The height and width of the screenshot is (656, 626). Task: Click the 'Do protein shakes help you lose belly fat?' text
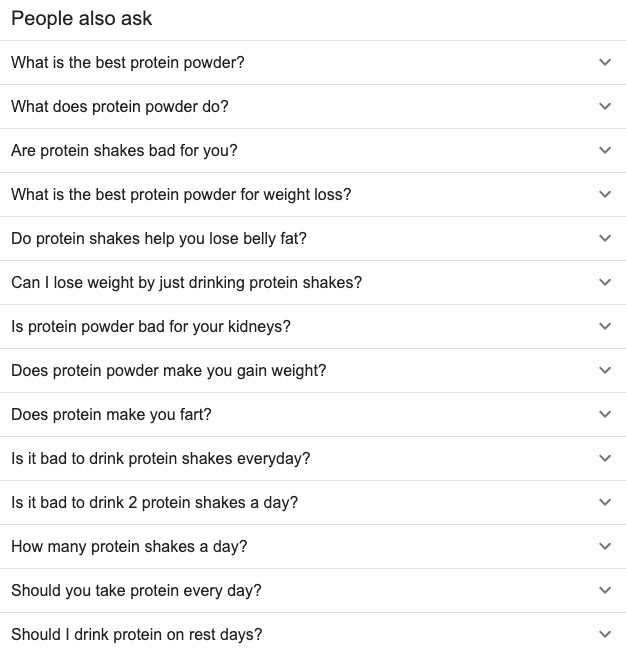coord(159,238)
